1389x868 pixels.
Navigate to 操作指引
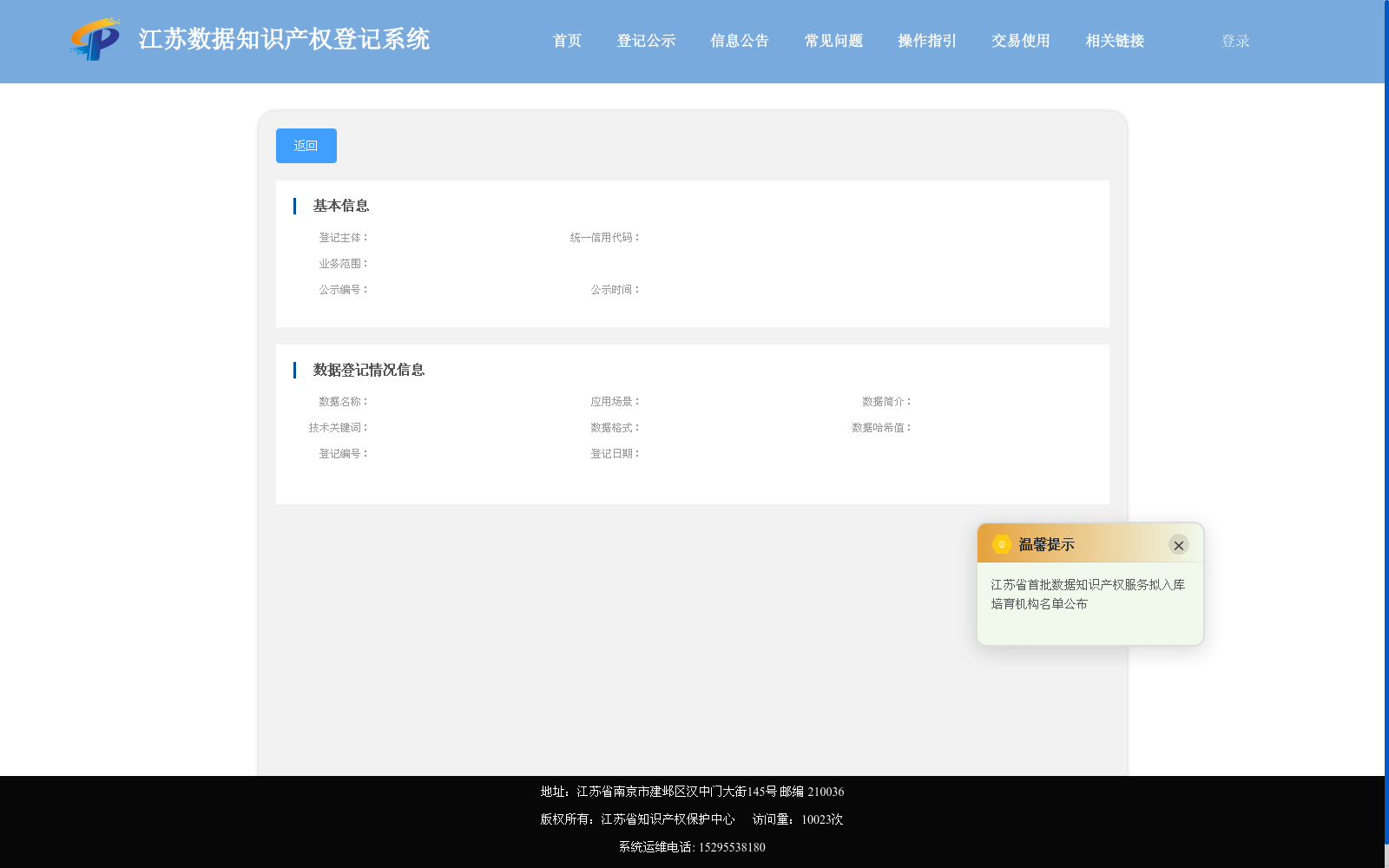click(927, 41)
